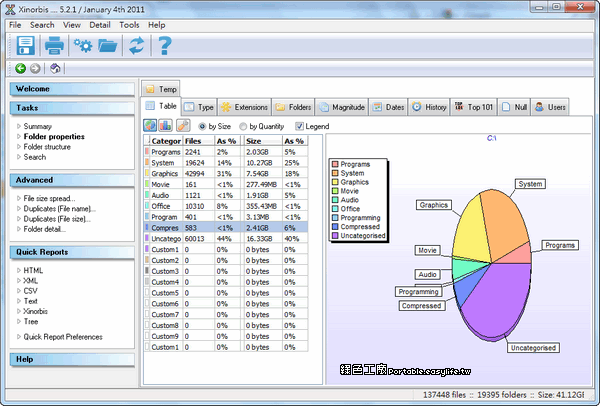
Task: Expand Duplicates (File size) arrow
Action: click(19, 219)
